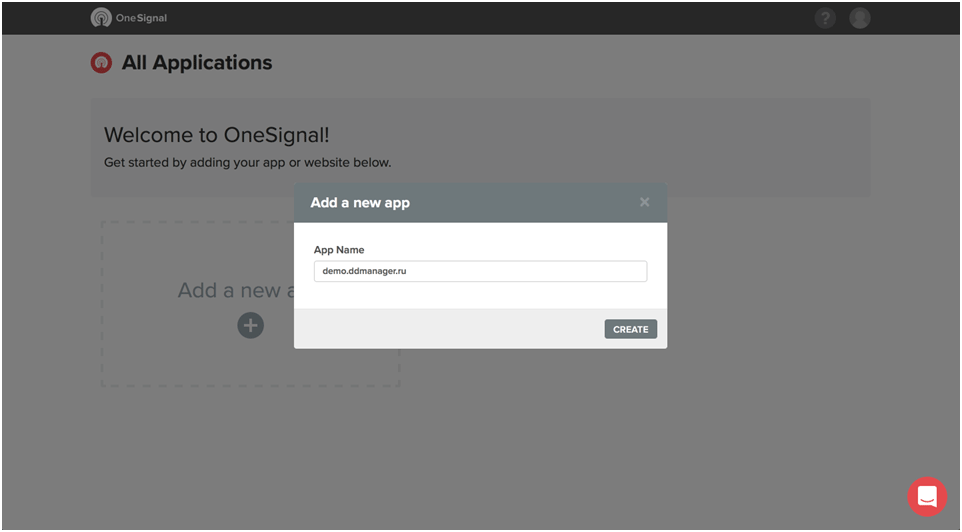Click the dialog's gray footer bar

(450, 329)
